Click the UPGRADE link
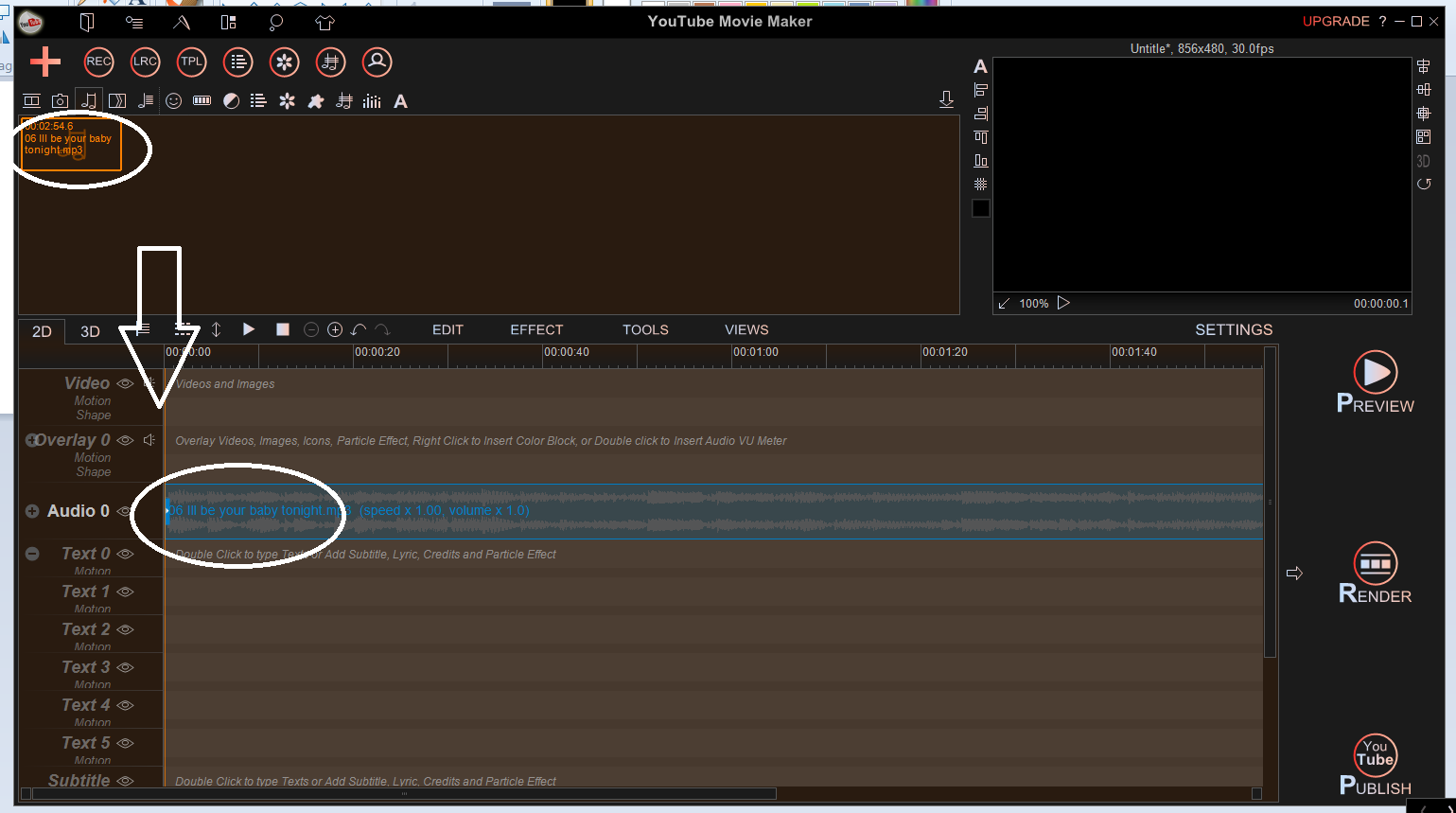Viewport: 1456px width, 813px height. (1336, 21)
